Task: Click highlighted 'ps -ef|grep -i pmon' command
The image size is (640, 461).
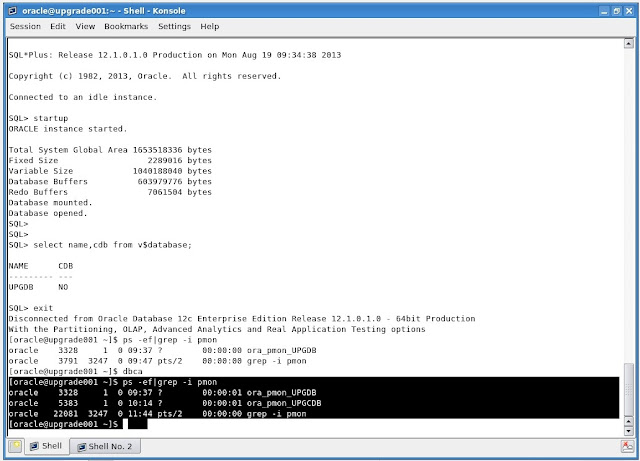Action: point(170,382)
